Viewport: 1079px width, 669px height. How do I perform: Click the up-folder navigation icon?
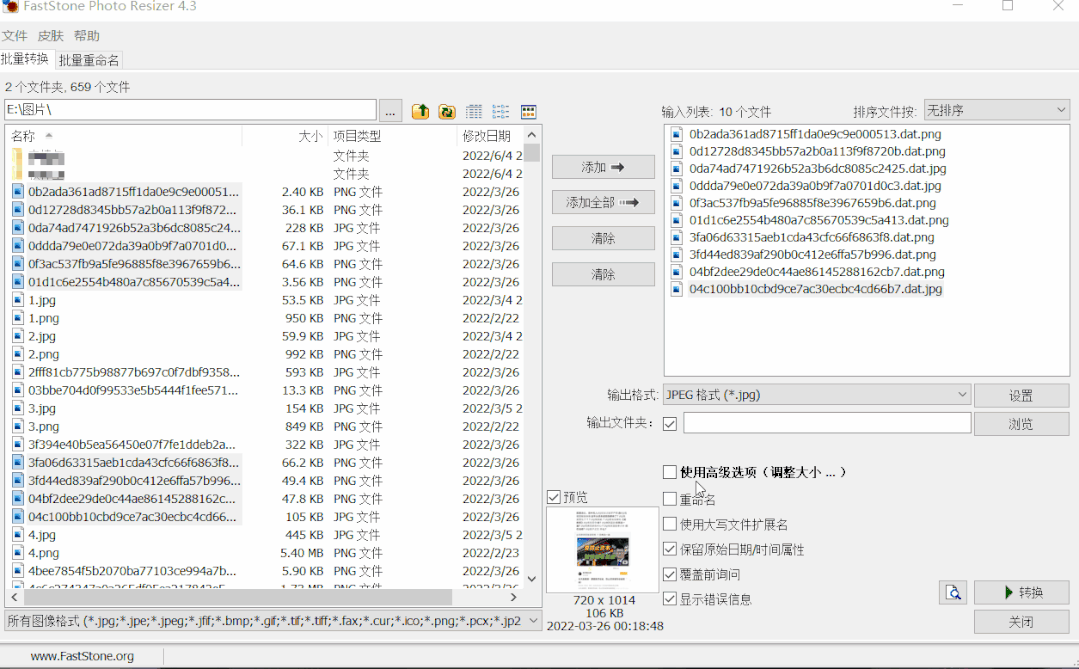(420, 111)
